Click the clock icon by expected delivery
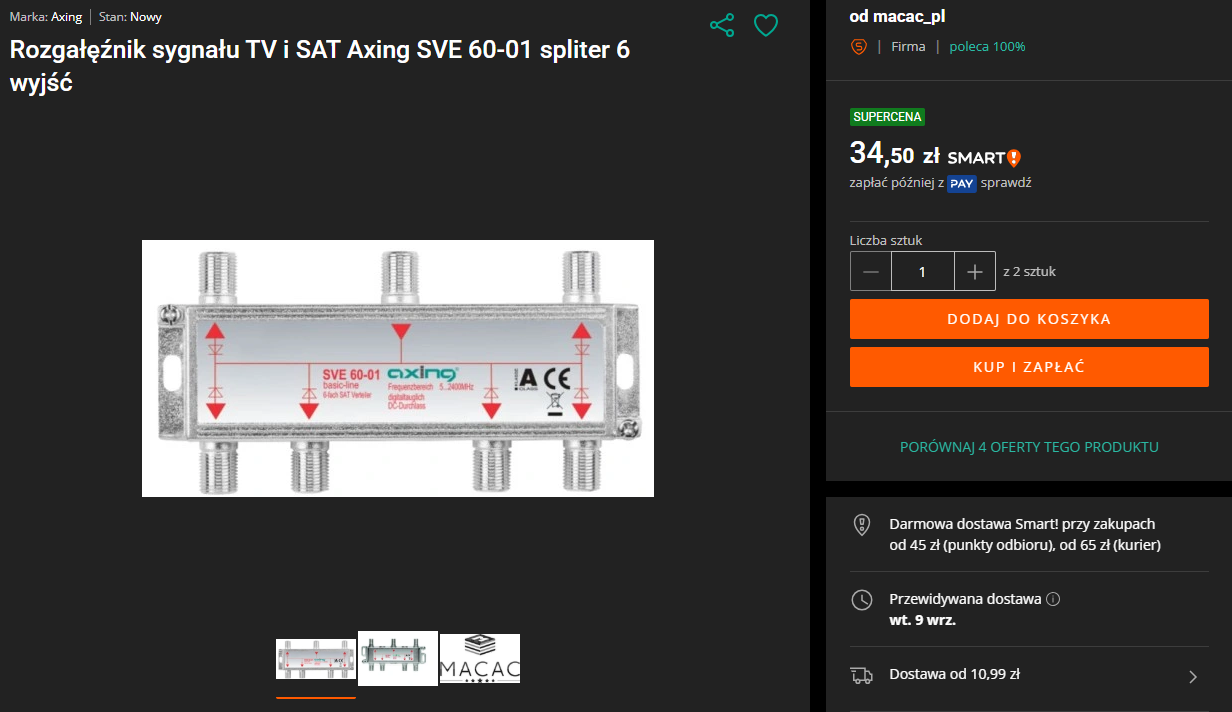 pyautogui.click(x=861, y=600)
